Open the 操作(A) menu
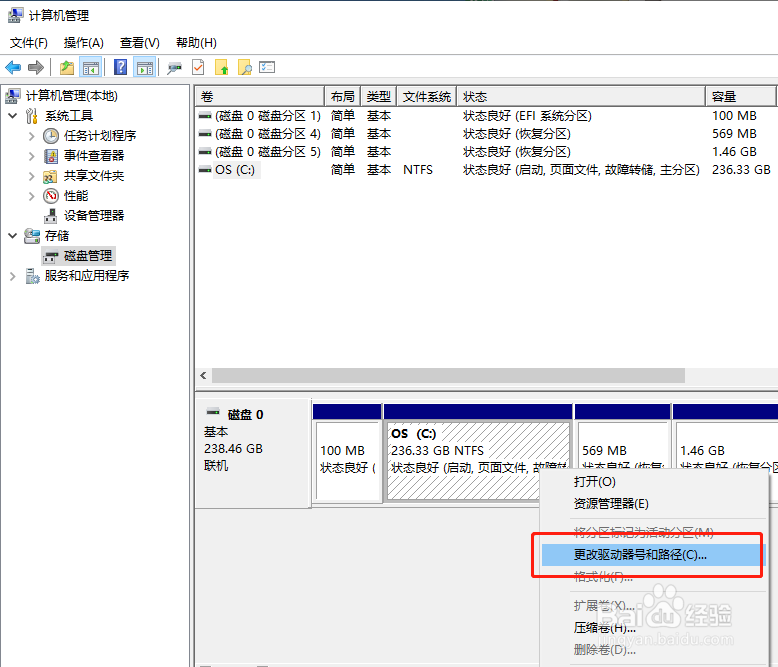The height and width of the screenshot is (667, 778). tap(83, 43)
